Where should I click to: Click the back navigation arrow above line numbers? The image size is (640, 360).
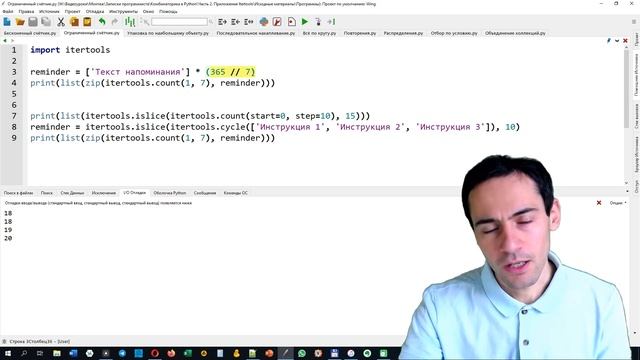point(5,40)
